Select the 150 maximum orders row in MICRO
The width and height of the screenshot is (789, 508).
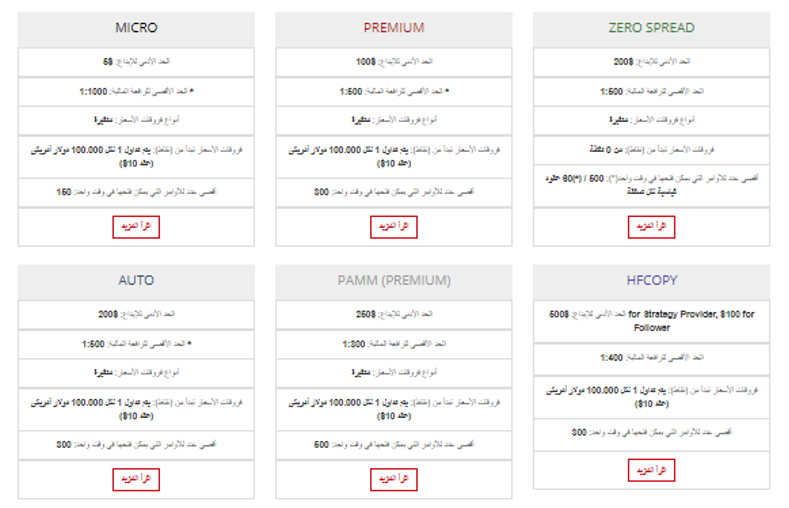(x=136, y=191)
